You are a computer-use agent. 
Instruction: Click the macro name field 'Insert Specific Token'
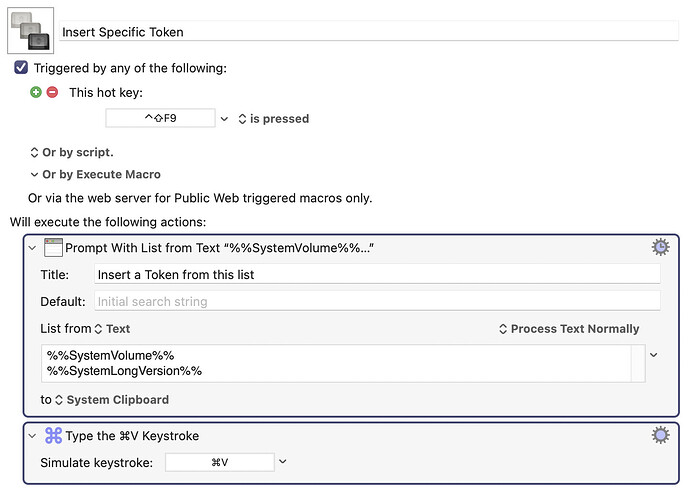click(x=368, y=32)
